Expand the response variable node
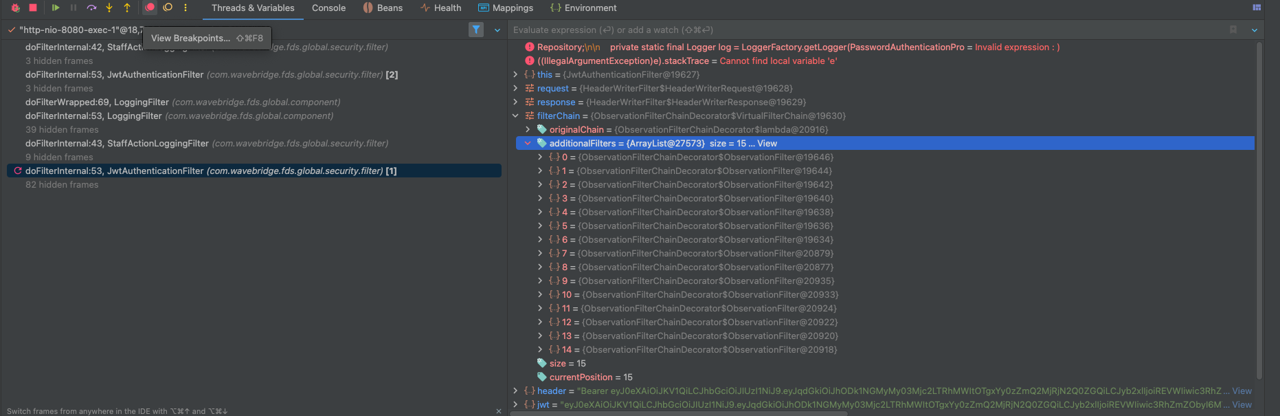This screenshot has width=1280, height=416. point(516,102)
